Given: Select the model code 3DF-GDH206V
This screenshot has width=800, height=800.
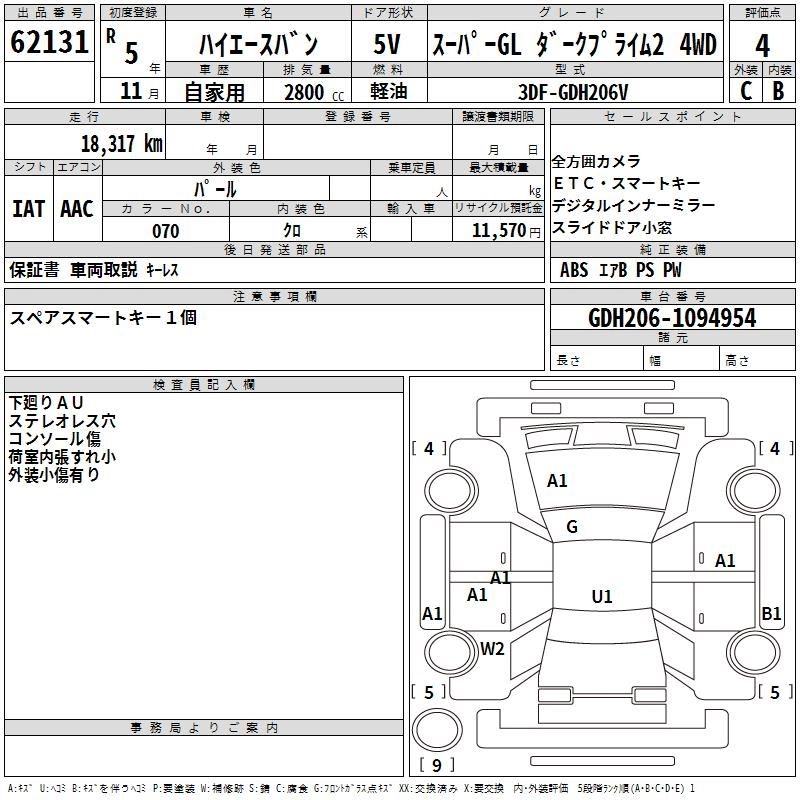Looking at the screenshot, I should pos(574,91).
